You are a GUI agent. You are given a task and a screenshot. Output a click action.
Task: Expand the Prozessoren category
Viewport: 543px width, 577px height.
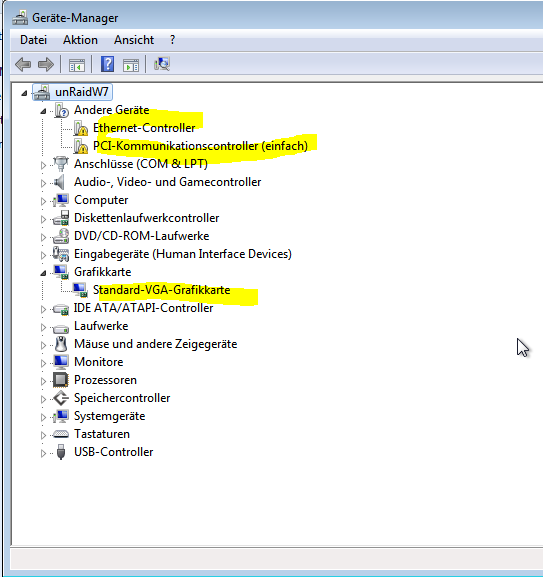point(43,381)
